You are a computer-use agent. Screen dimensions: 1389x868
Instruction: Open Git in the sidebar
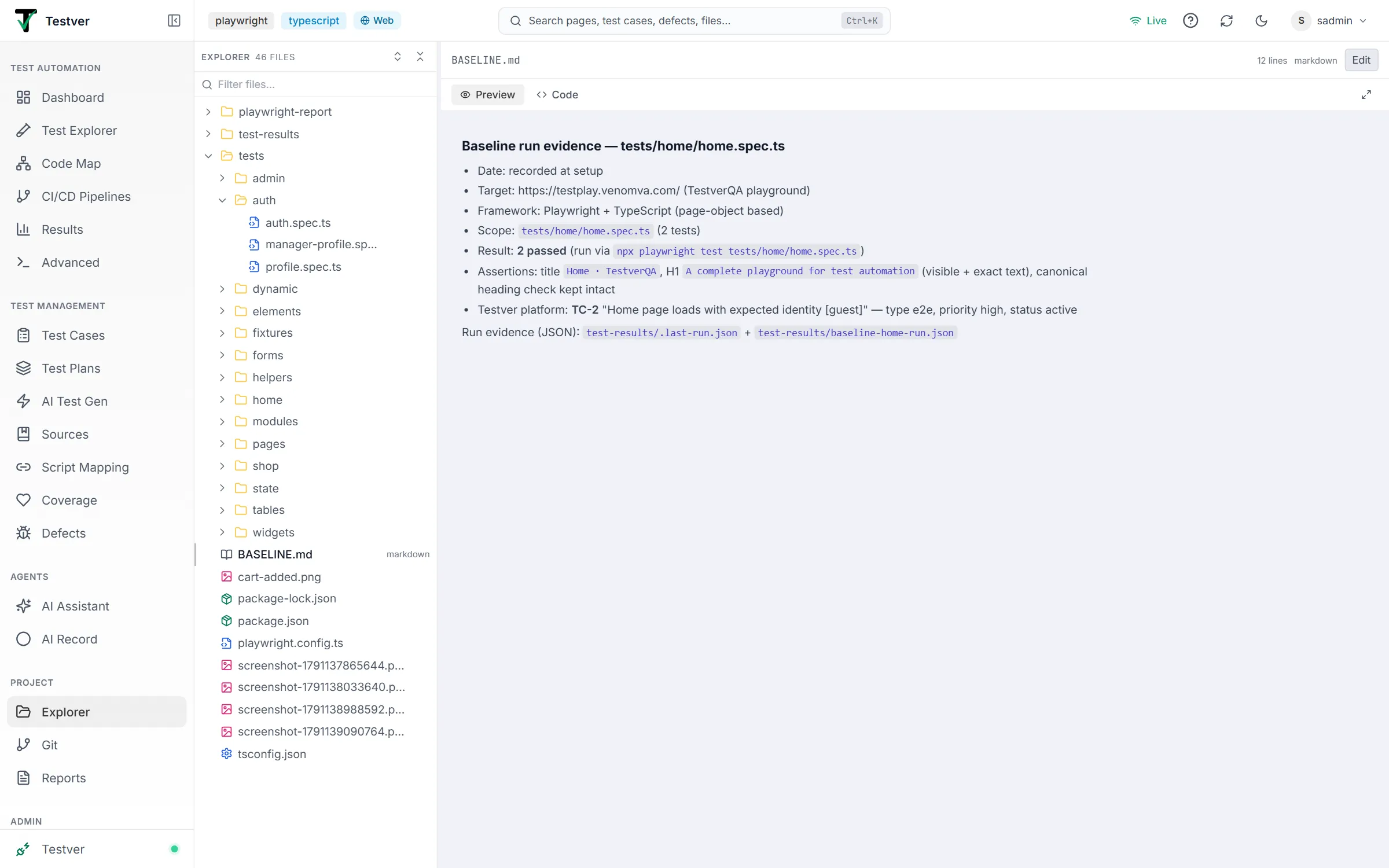click(97, 745)
